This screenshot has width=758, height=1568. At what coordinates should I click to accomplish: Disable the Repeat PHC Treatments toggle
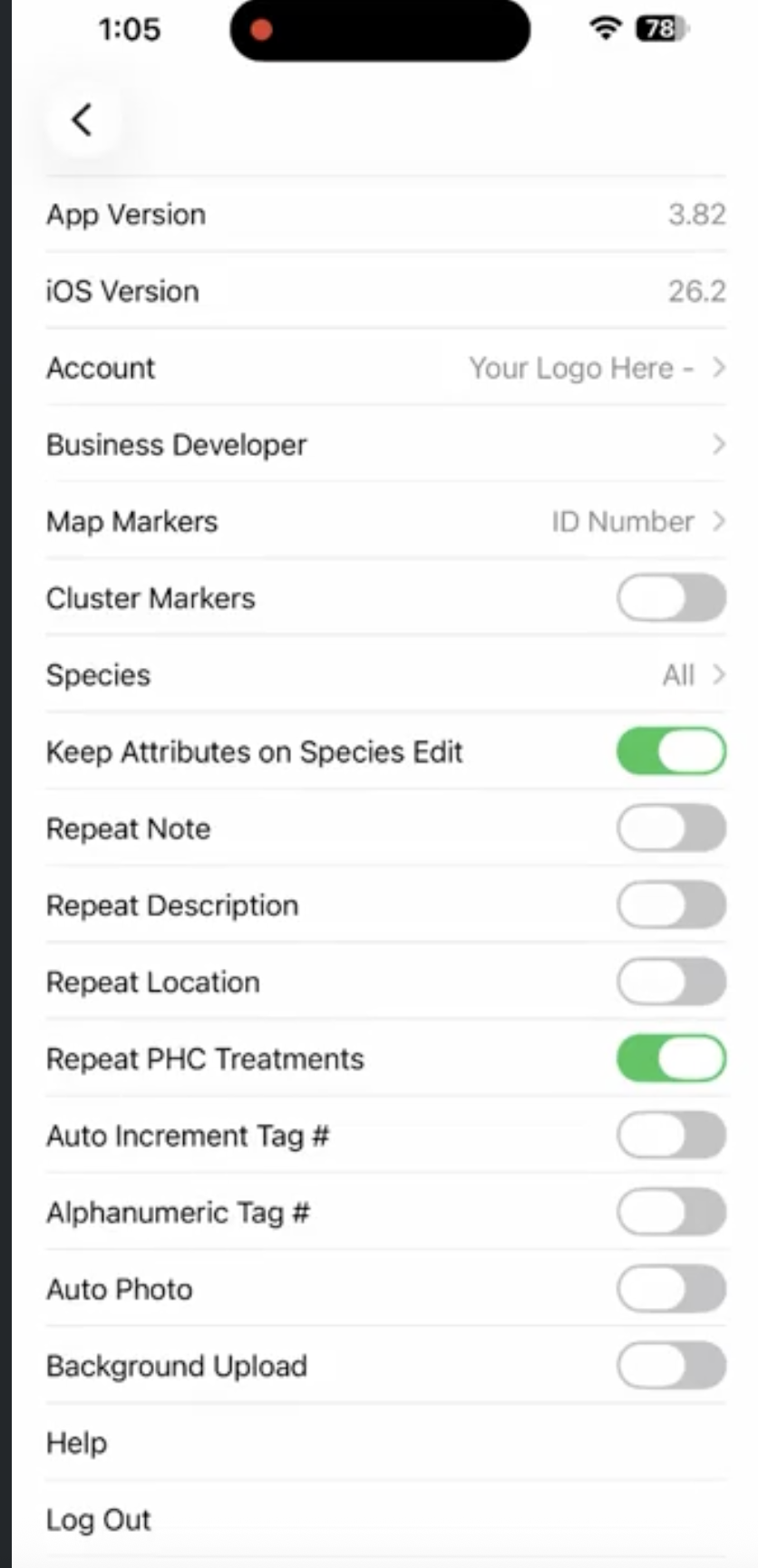(671, 1058)
